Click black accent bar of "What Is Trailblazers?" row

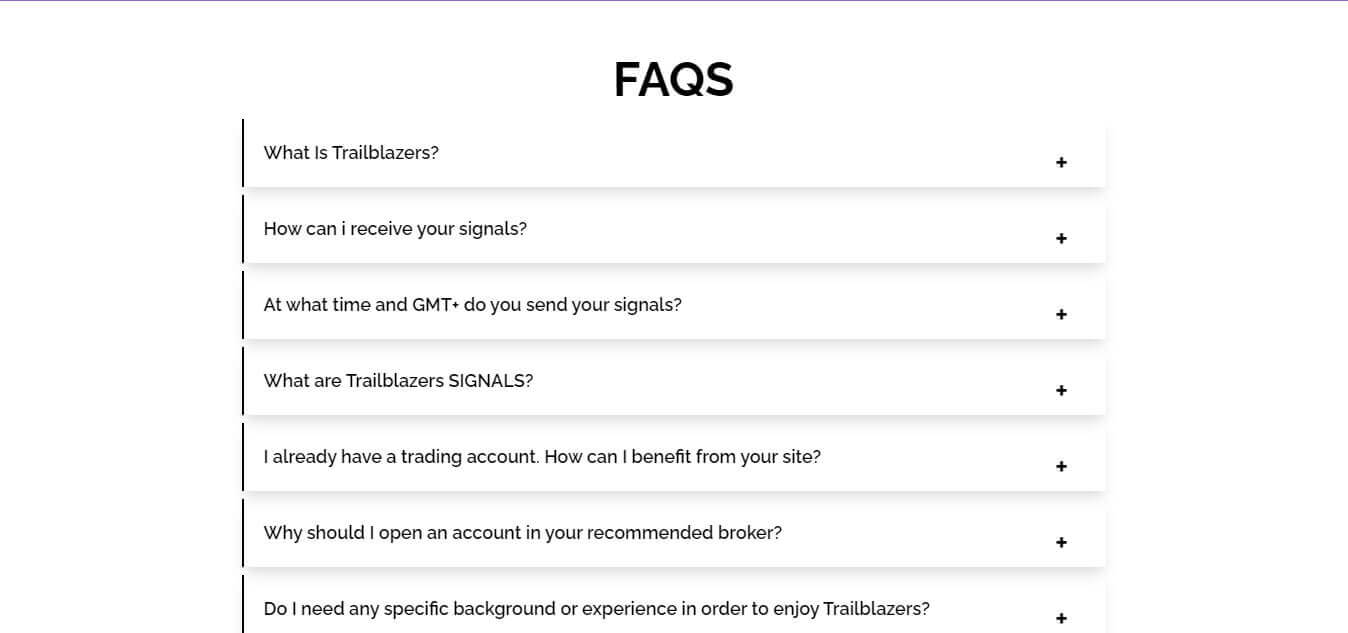243,153
